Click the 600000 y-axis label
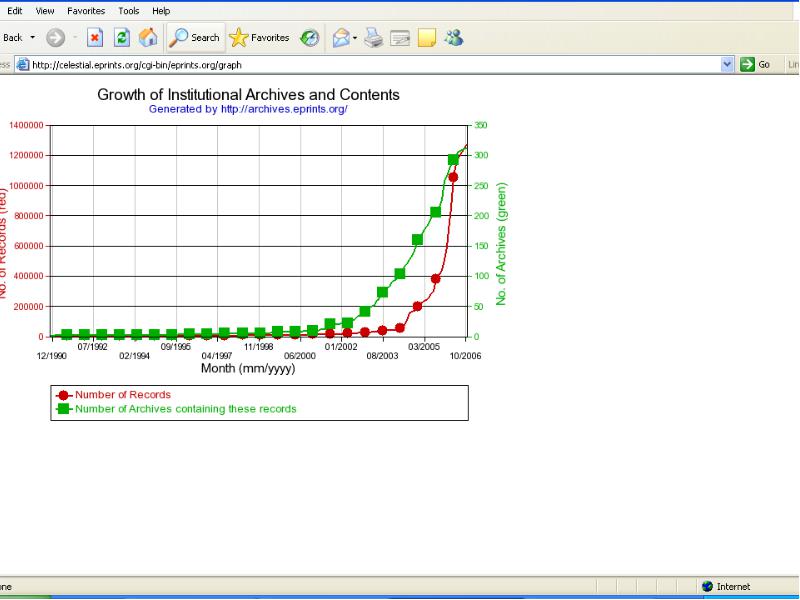Screen dimensions: 800x600 coord(29,246)
